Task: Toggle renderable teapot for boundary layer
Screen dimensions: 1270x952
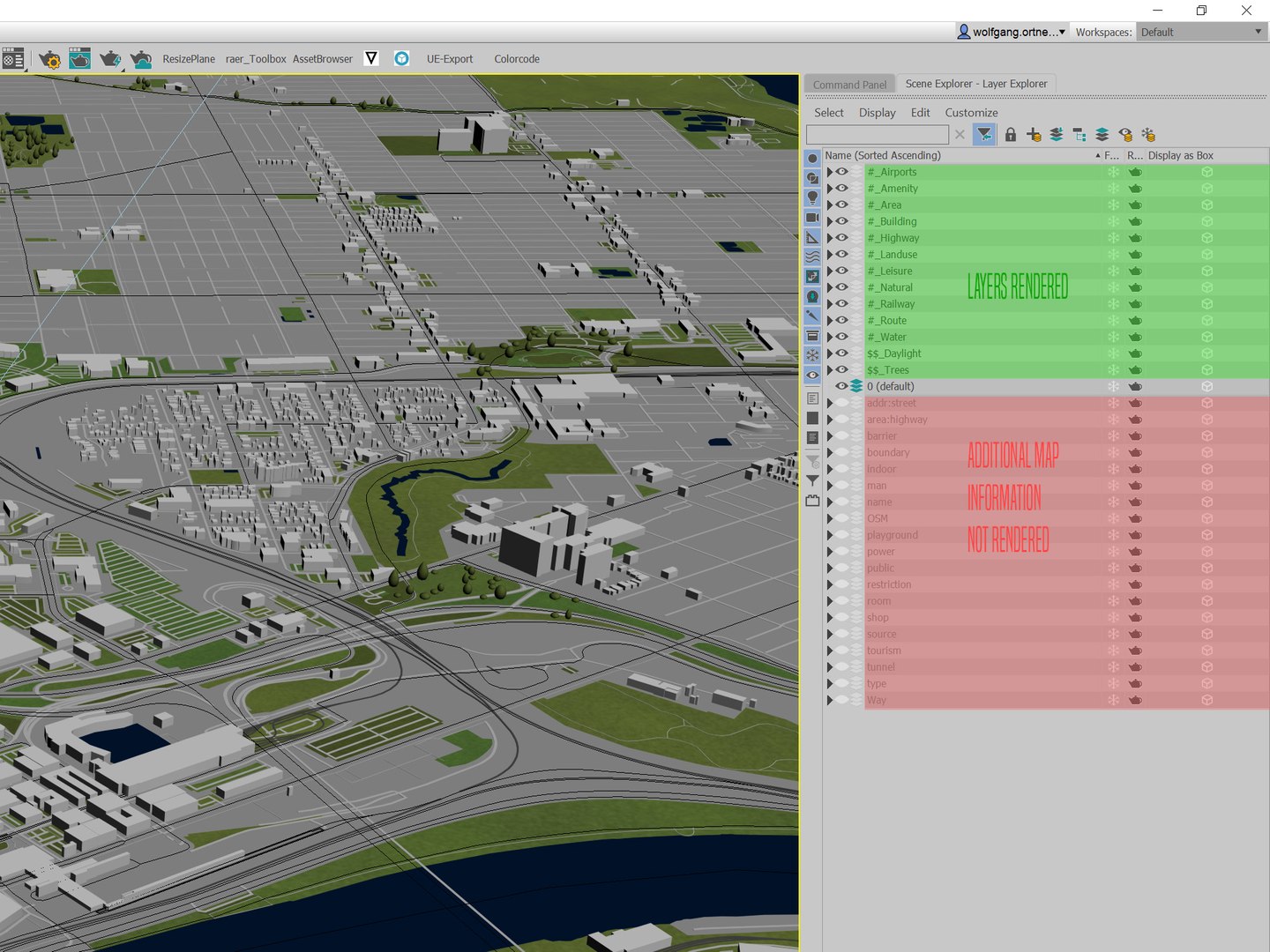Action: (1135, 452)
